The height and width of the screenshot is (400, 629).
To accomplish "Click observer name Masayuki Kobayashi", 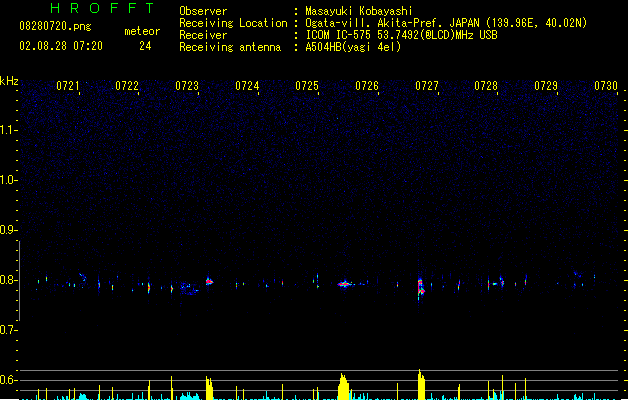I will tap(359, 11).
